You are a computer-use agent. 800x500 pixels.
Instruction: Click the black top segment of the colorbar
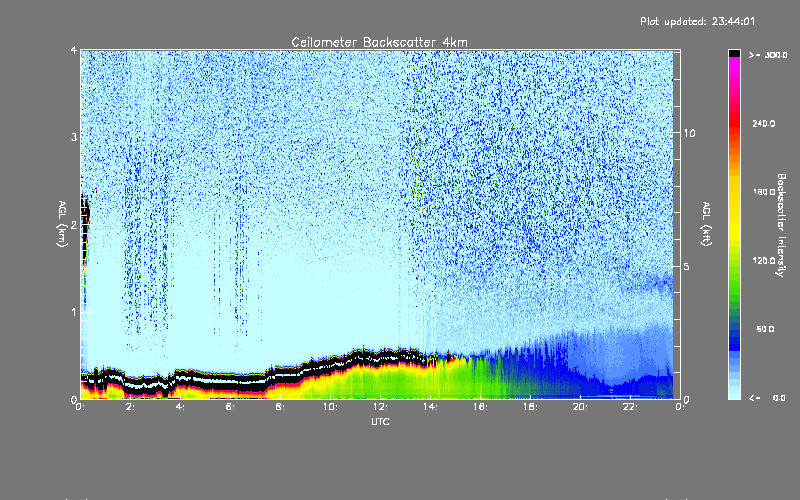point(734,53)
